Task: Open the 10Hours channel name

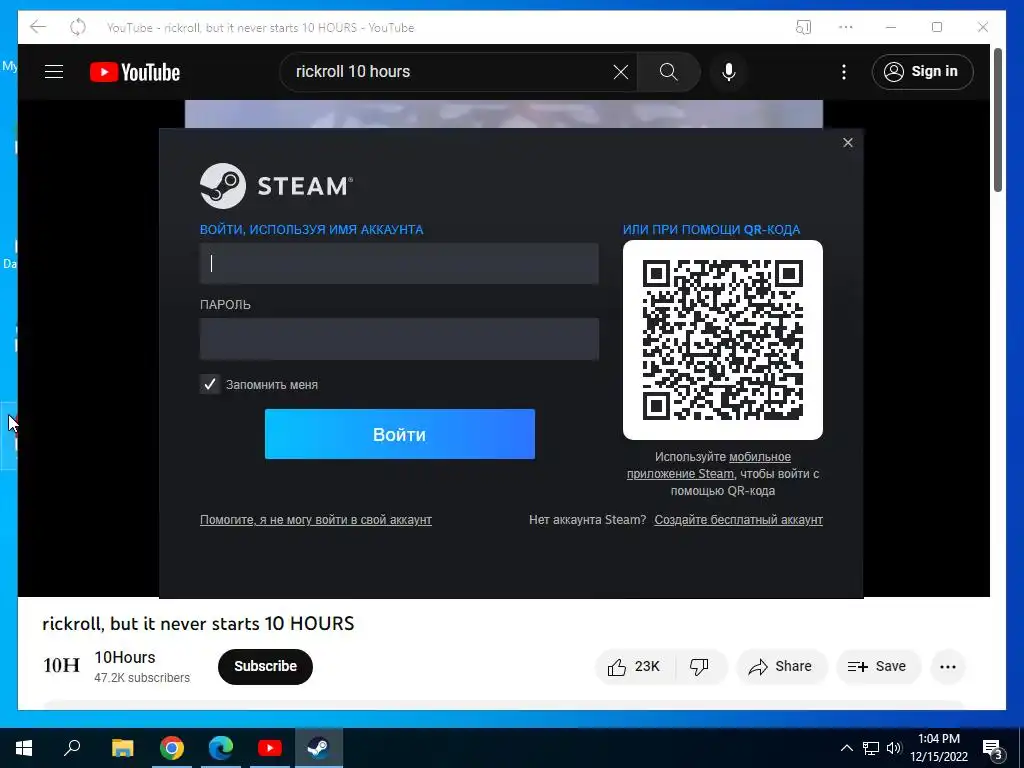Action: [x=125, y=658]
